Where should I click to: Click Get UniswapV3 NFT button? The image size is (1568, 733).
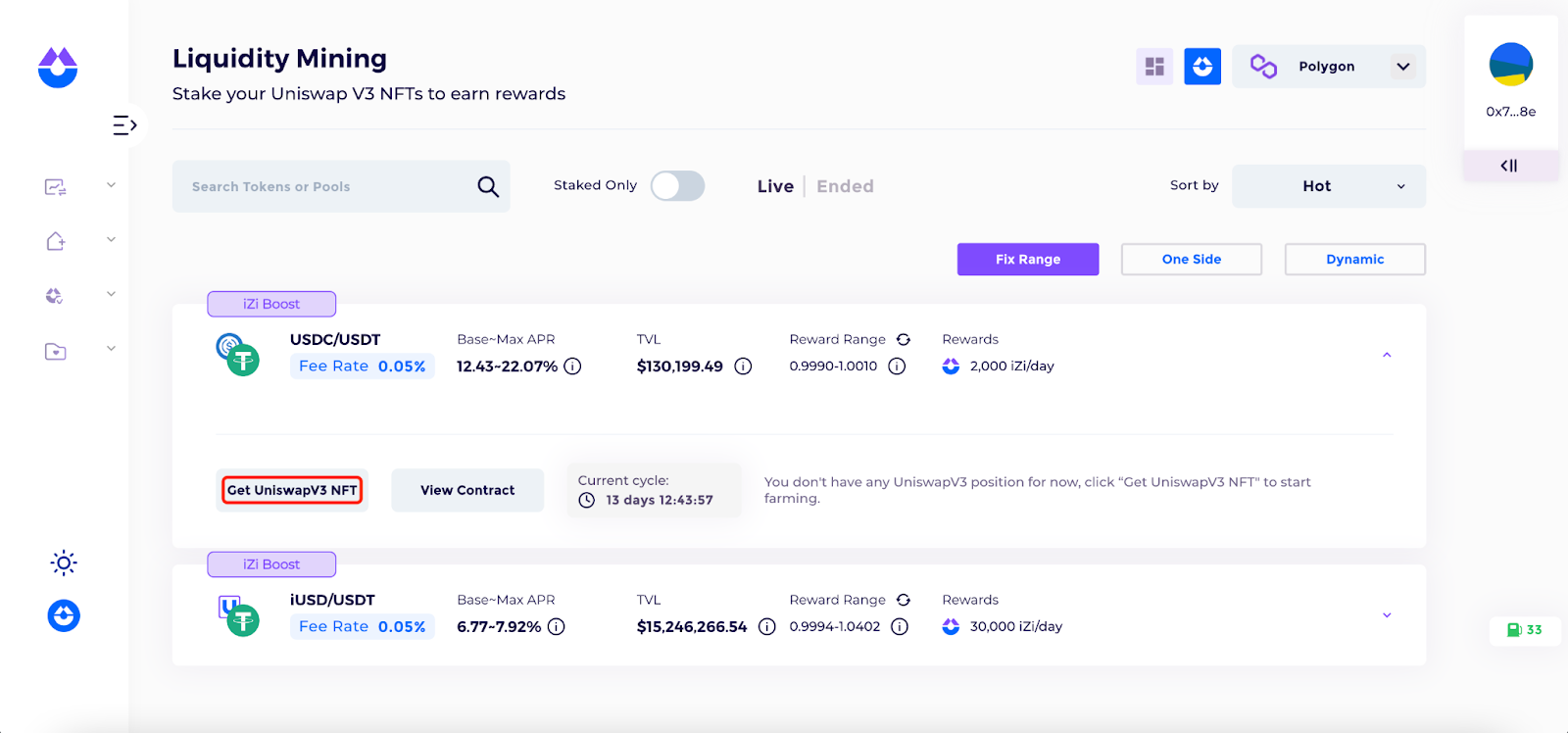292,490
